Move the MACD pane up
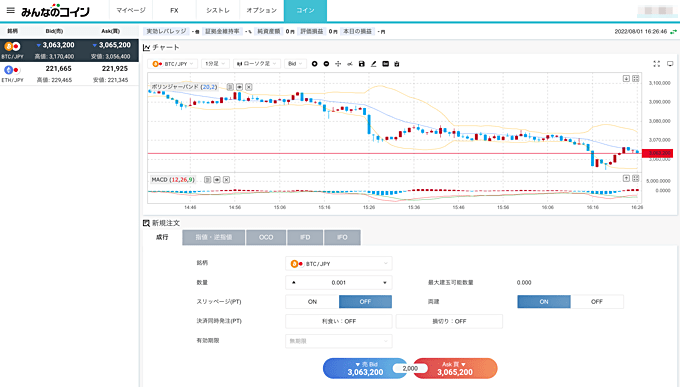 click(626, 178)
